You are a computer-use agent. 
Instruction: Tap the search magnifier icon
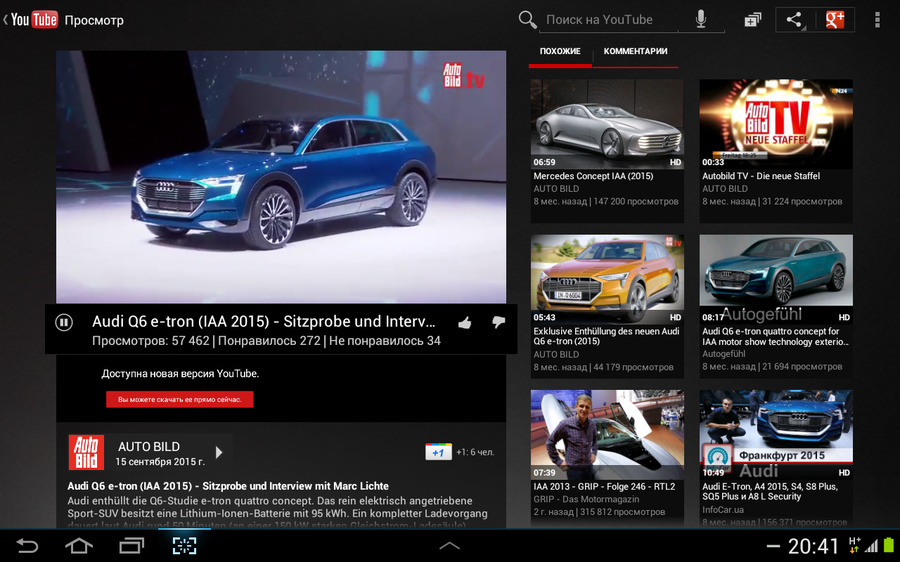[527, 20]
